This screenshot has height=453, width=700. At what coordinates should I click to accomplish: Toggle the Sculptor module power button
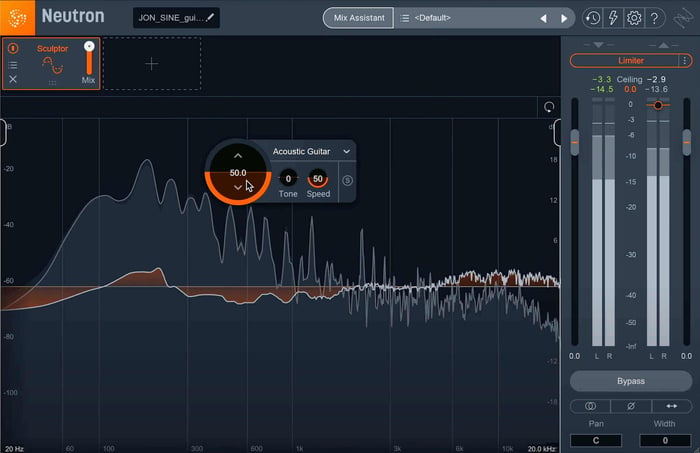pyautogui.click(x=13, y=48)
